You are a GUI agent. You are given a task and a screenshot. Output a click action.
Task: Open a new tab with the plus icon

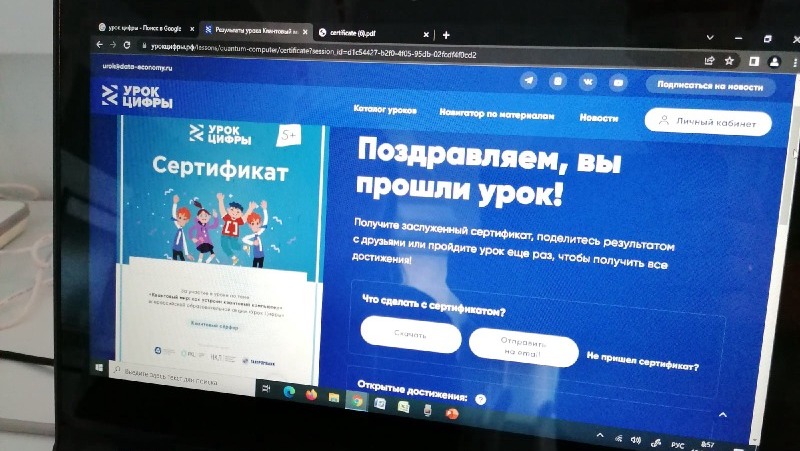pyautogui.click(x=446, y=35)
